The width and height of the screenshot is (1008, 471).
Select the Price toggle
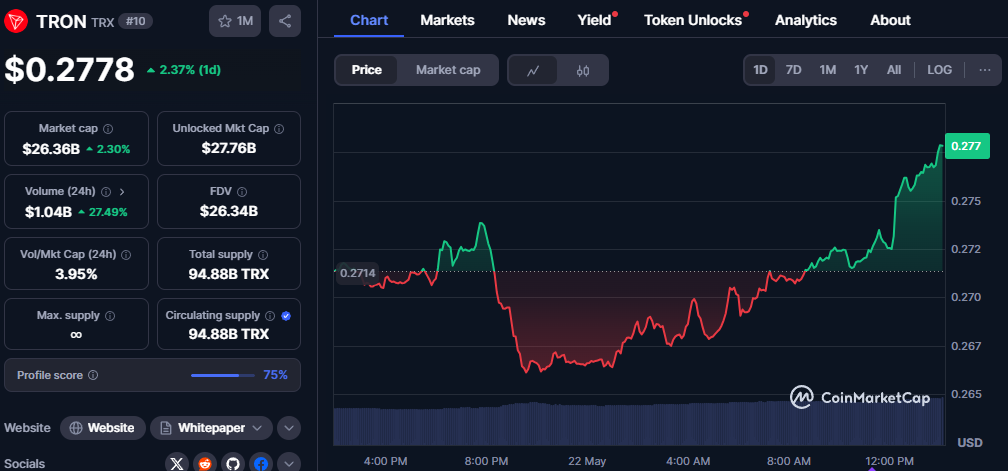coord(366,70)
